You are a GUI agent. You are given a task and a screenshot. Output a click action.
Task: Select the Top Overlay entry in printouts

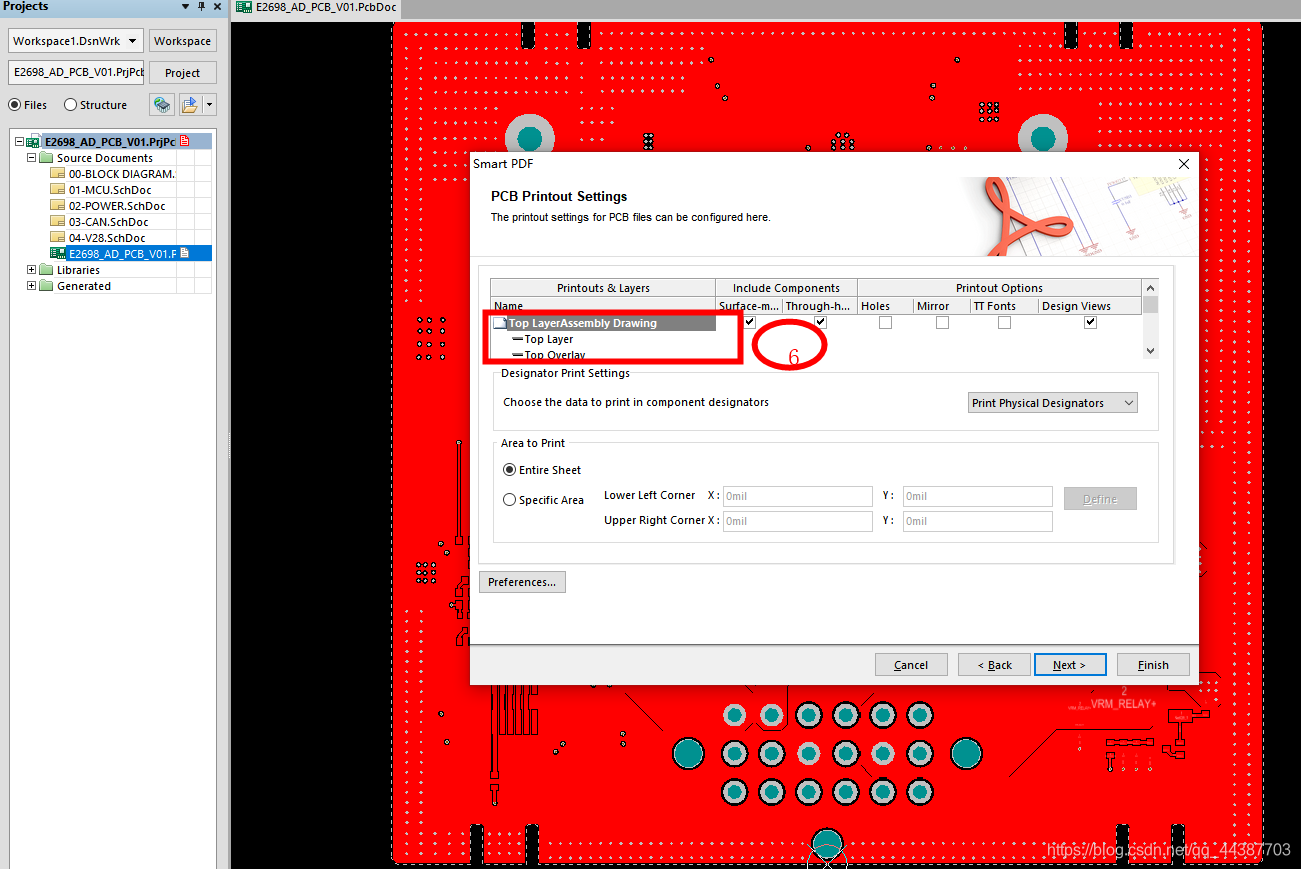(555, 354)
